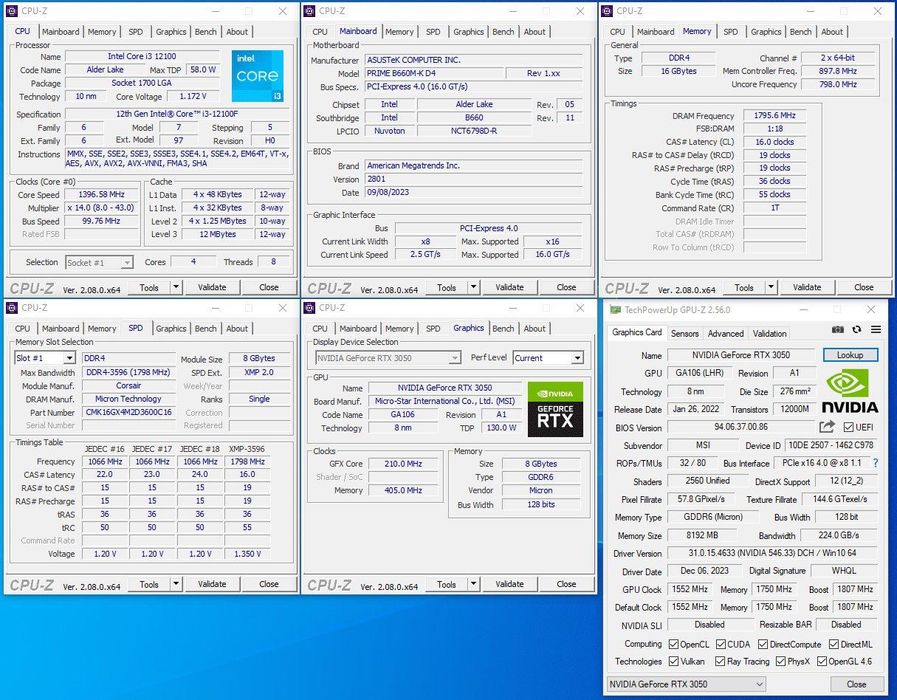This screenshot has width=897, height=700.
Task: Toggle the CUDA checkbox
Action: point(721,644)
